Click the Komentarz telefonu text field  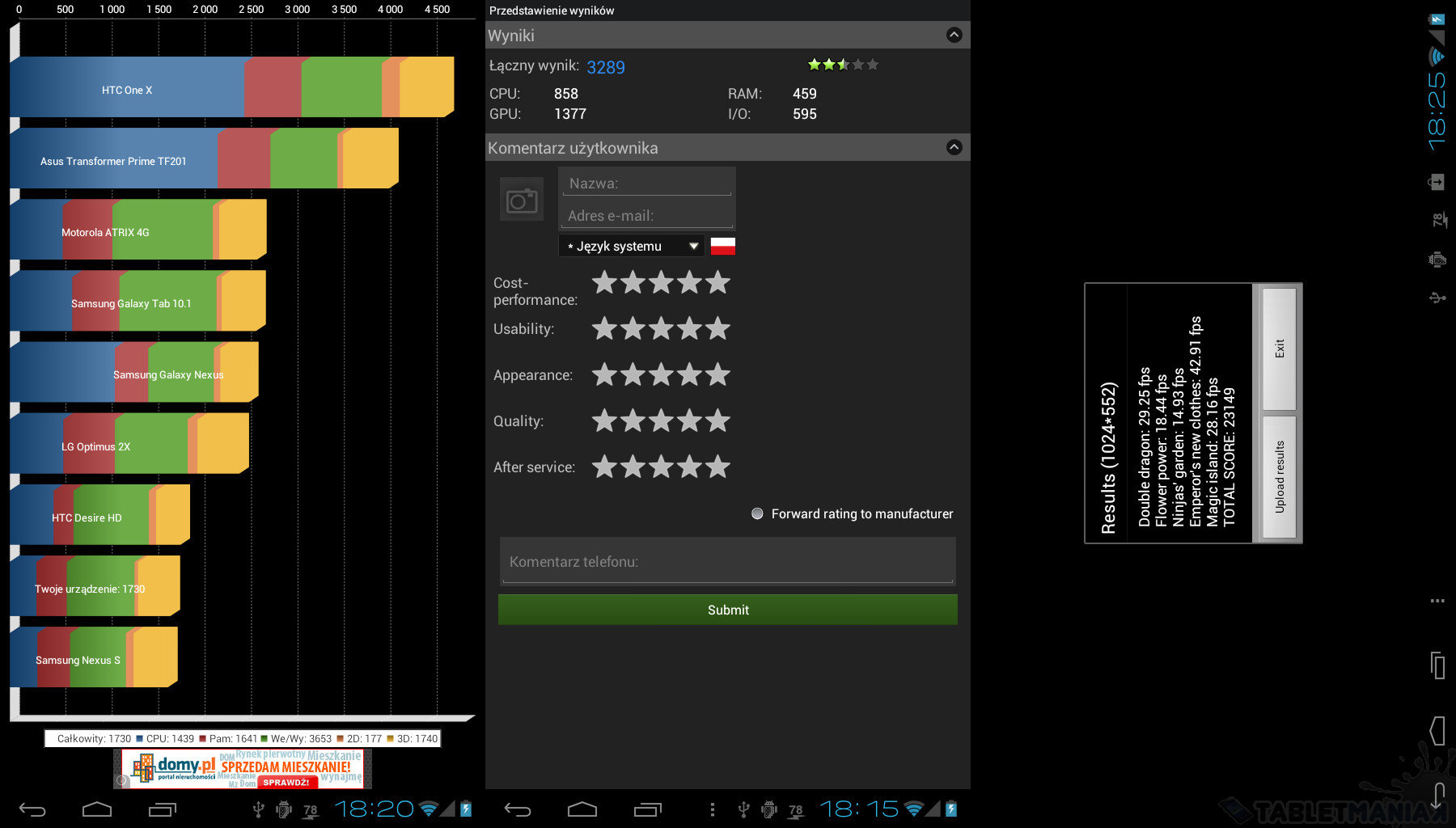click(x=727, y=561)
